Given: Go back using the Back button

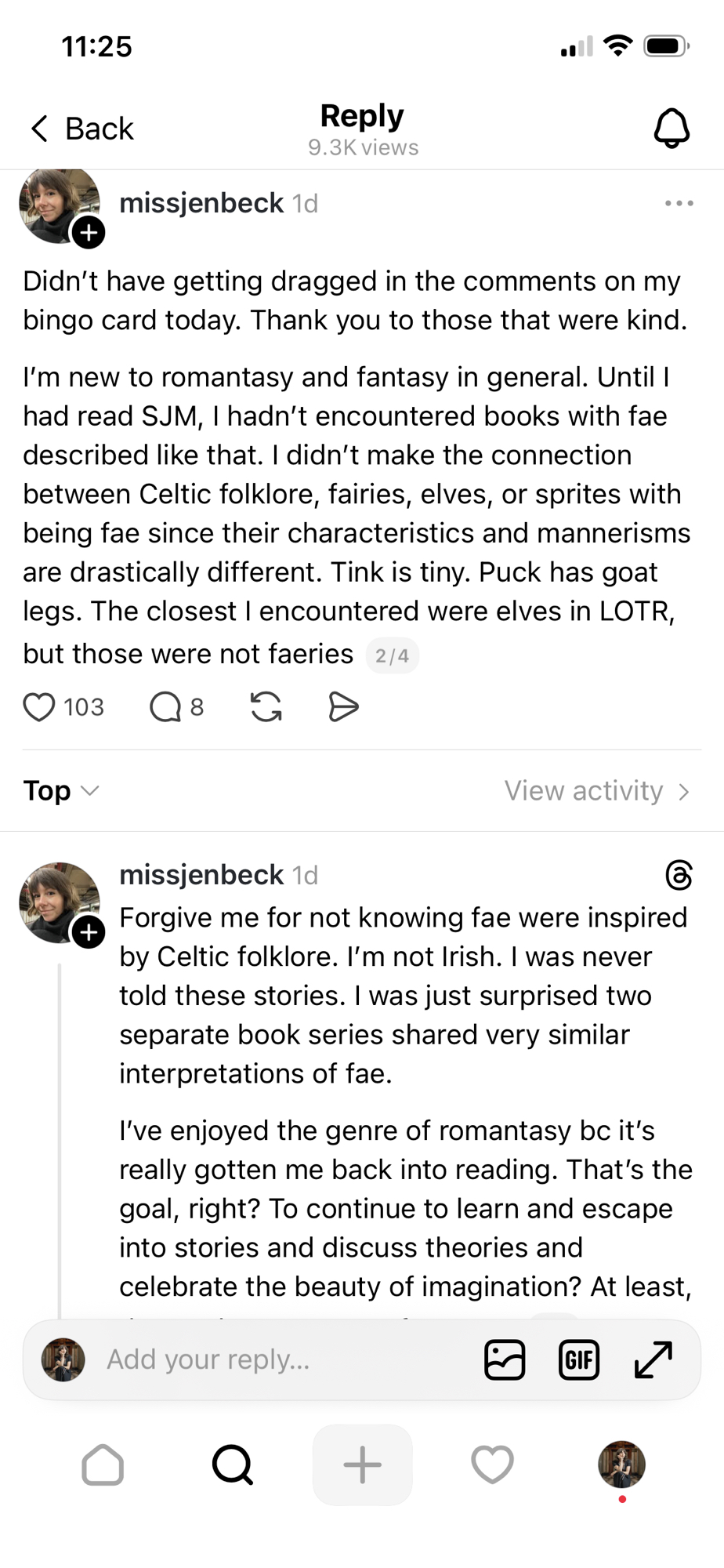Looking at the screenshot, I should tap(82, 129).
